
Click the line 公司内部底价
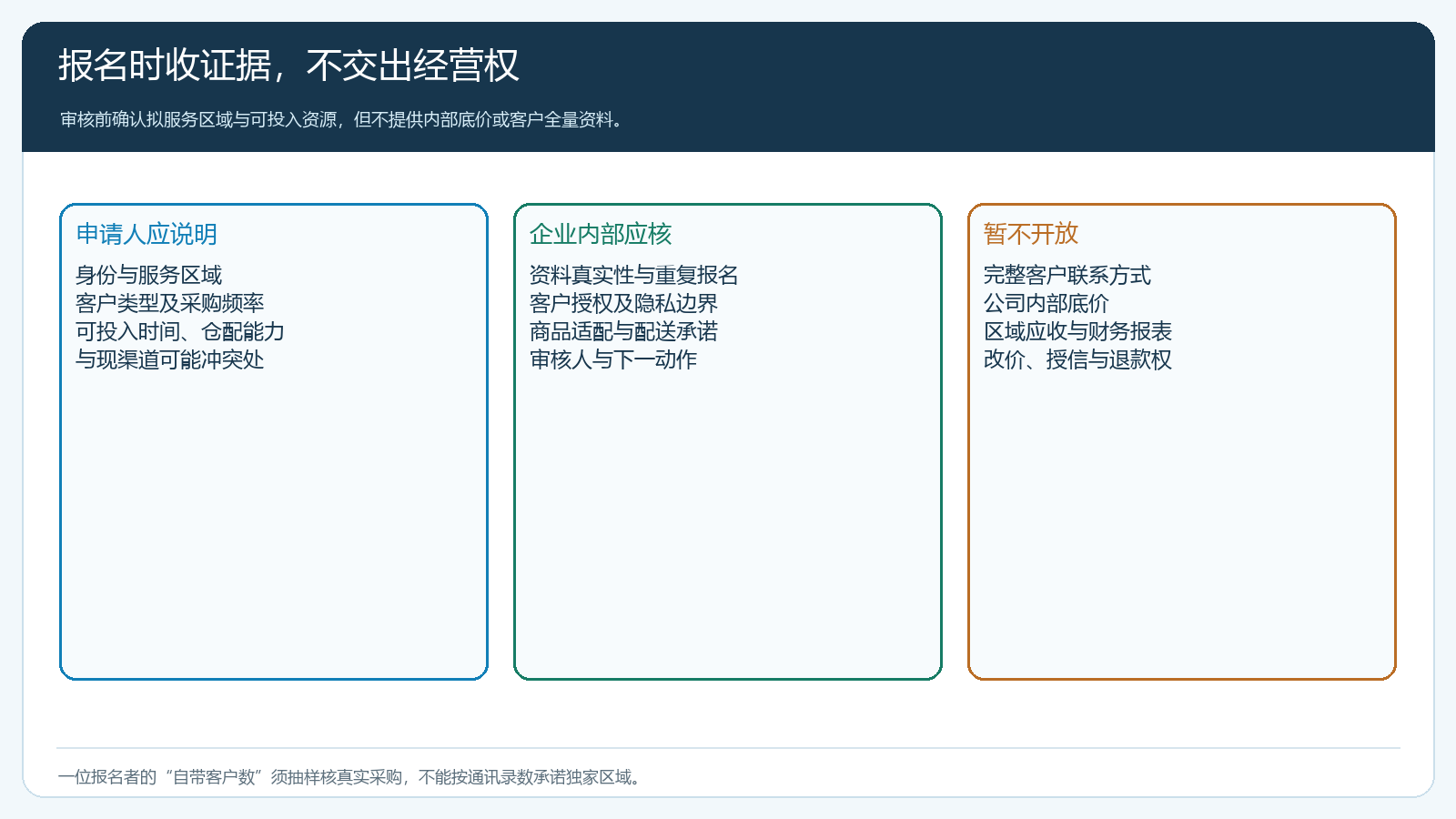1046,303
